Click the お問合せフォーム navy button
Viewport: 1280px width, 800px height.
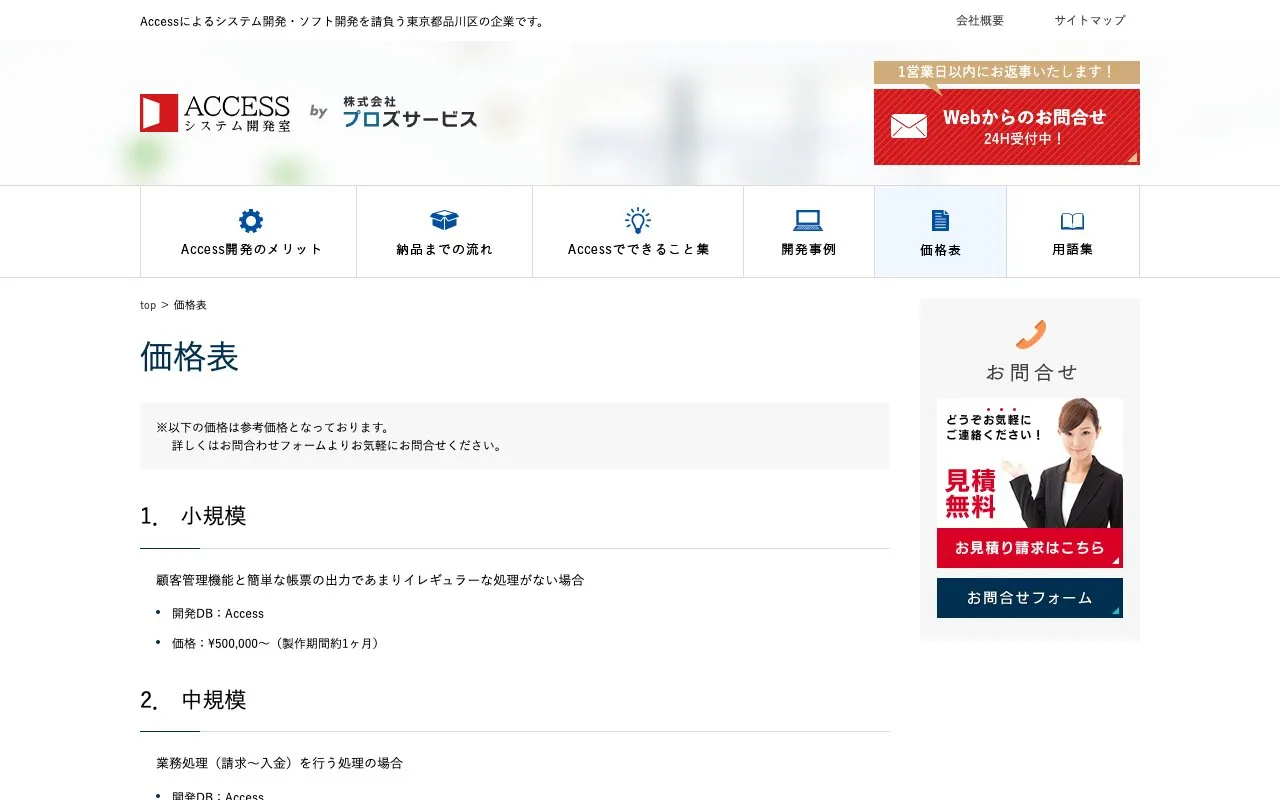point(1030,598)
